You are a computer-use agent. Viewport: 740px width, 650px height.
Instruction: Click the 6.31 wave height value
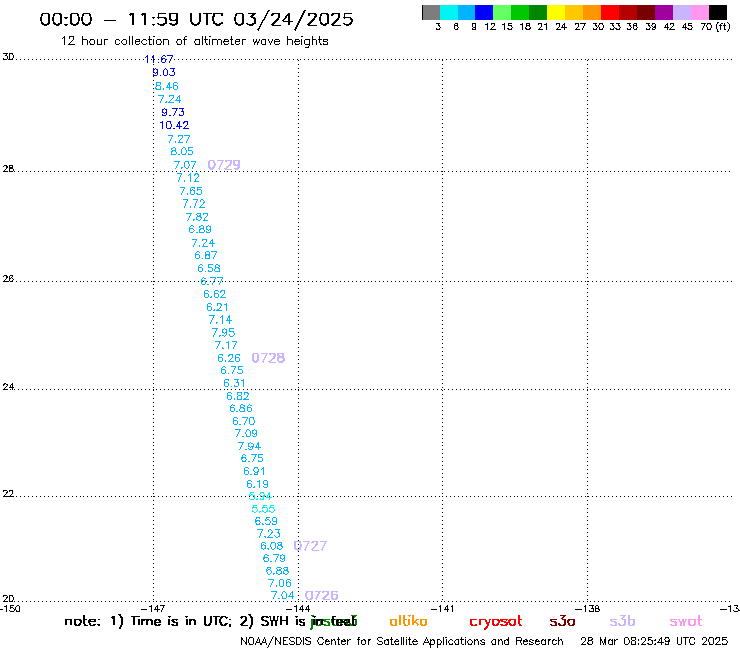click(x=234, y=383)
